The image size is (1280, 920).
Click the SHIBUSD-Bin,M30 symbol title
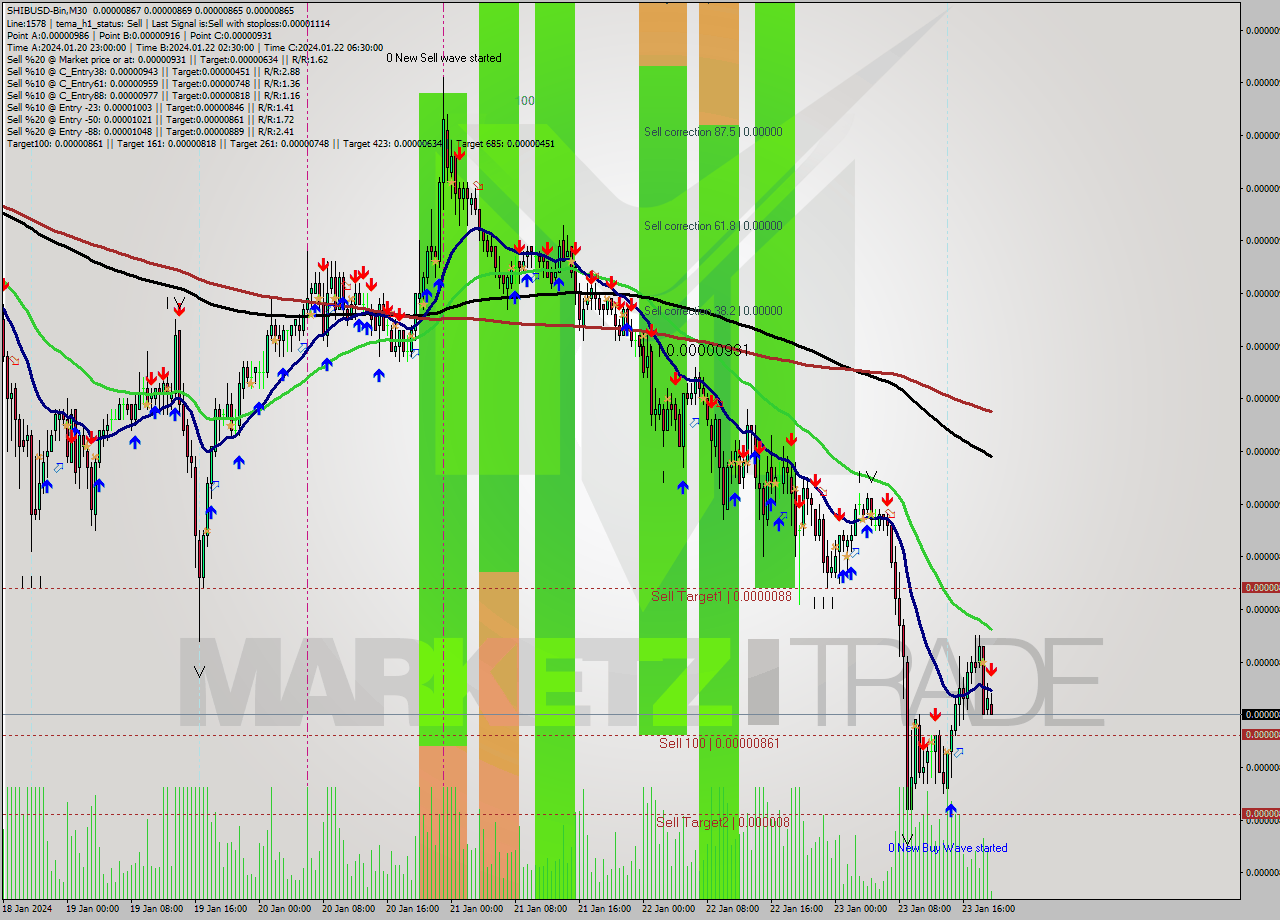coord(47,11)
